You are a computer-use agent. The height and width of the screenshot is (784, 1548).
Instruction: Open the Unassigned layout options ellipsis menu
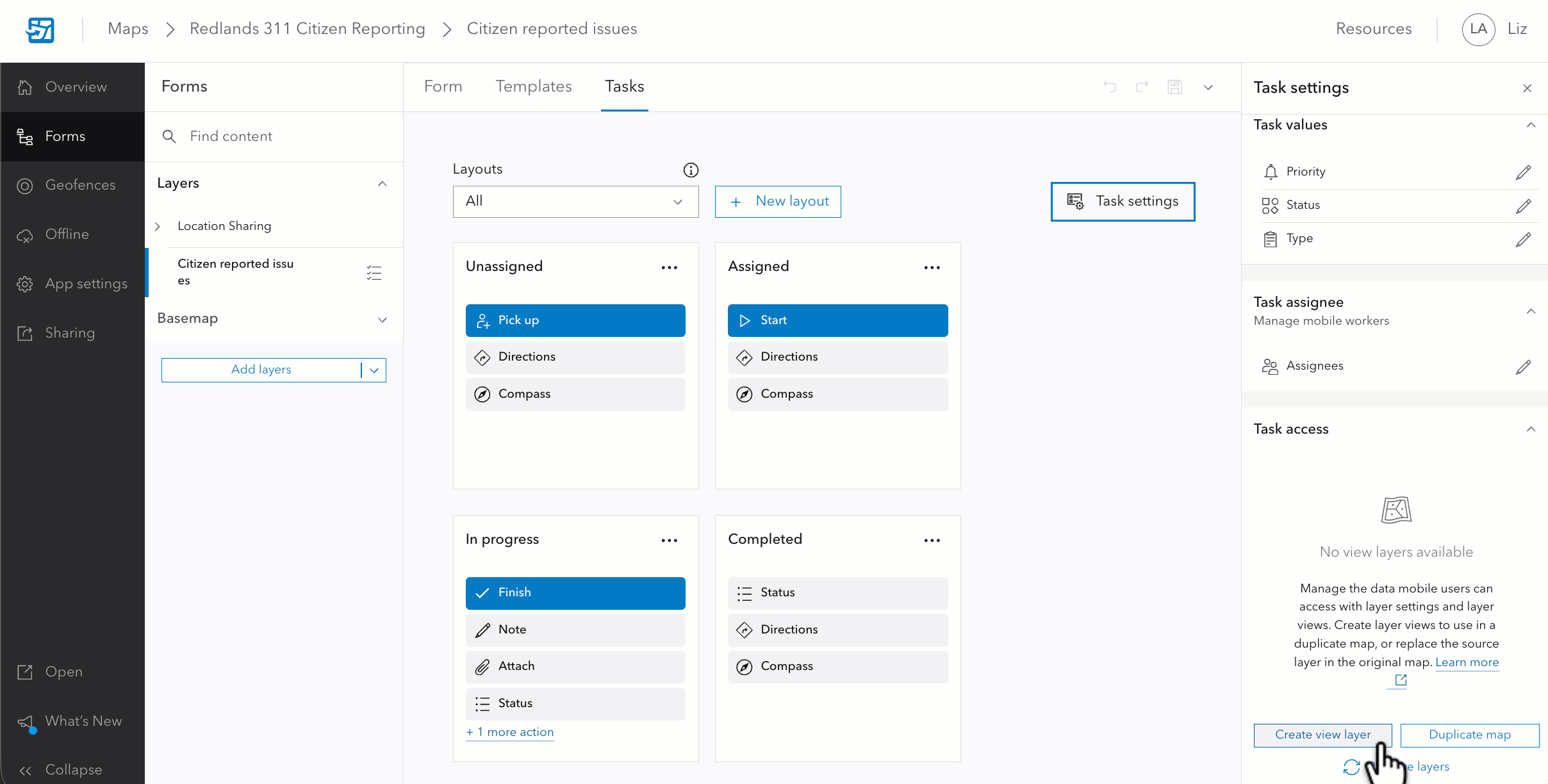click(x=669, y=267)
